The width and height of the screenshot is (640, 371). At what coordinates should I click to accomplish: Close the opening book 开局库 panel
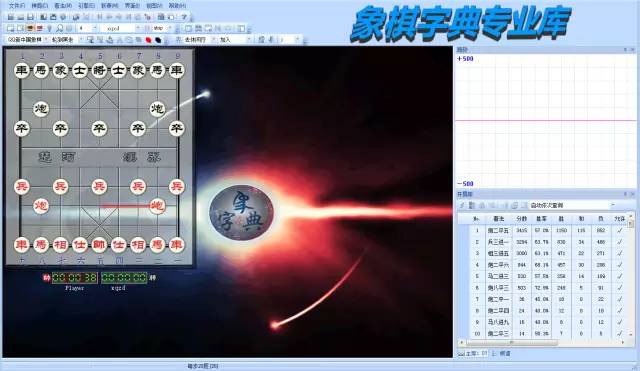633,194
